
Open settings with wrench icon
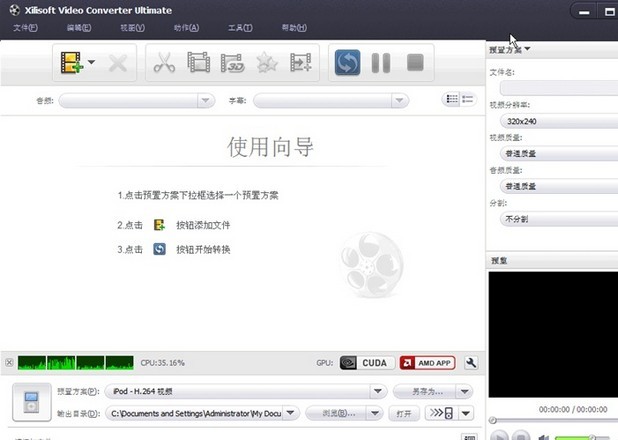point(471,363)
